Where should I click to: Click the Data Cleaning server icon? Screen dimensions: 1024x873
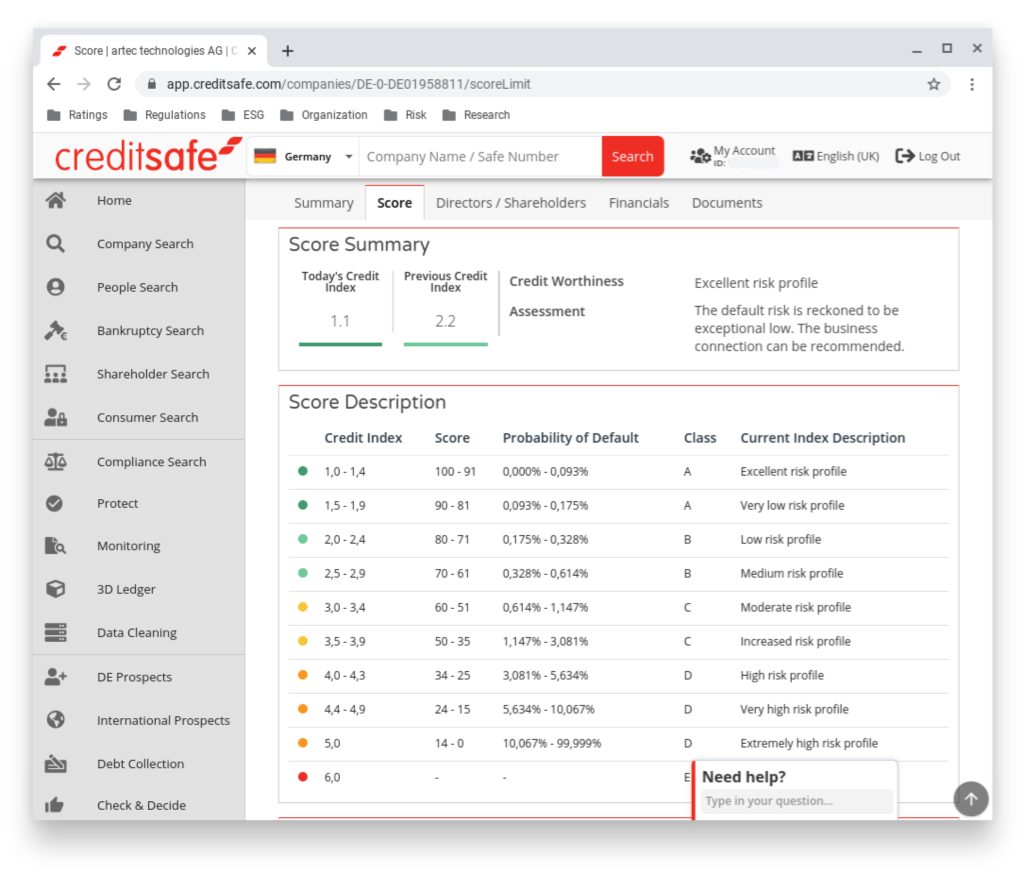(56, 633)
